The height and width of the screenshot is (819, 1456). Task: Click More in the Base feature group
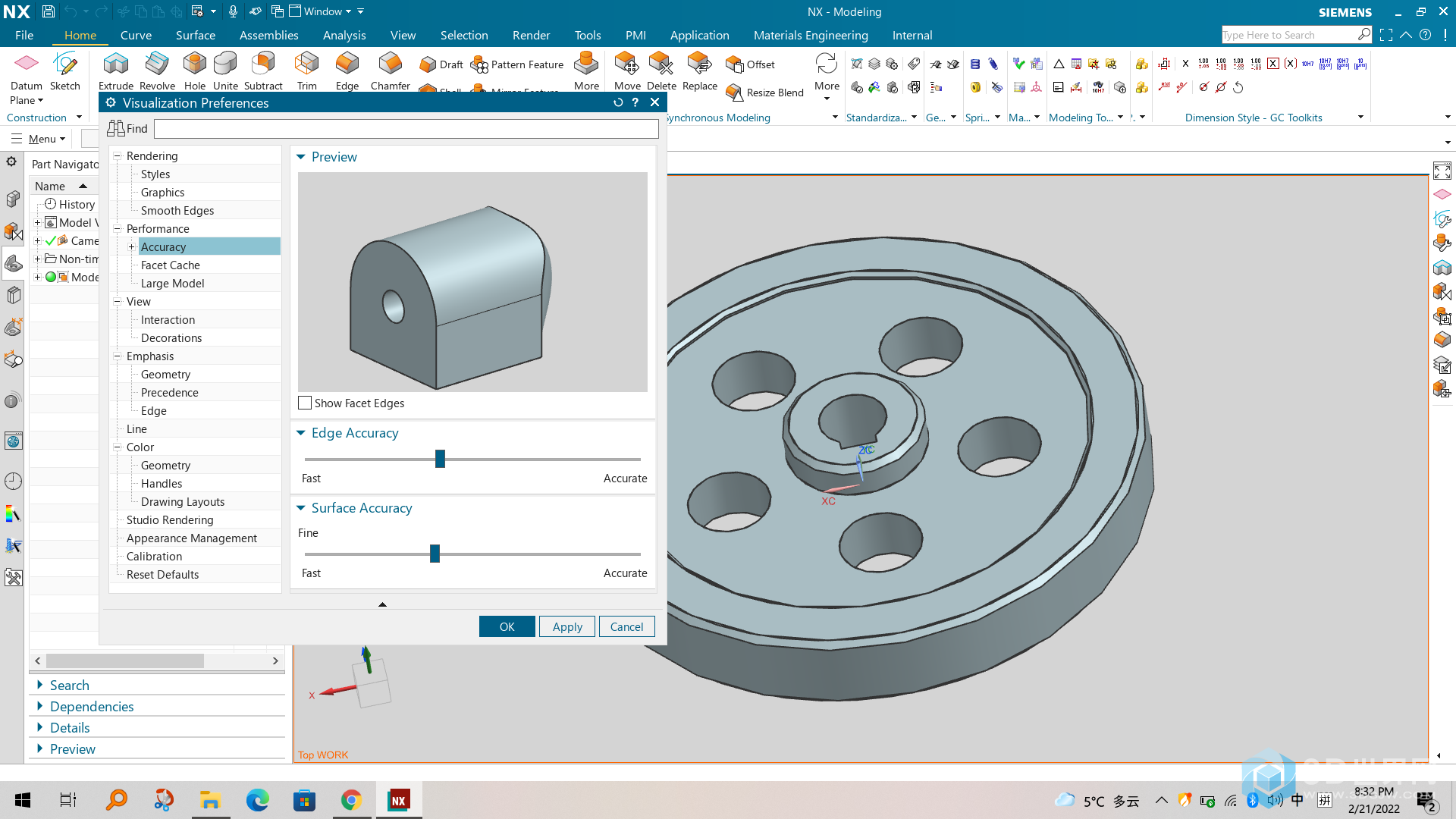click(586, 71)
